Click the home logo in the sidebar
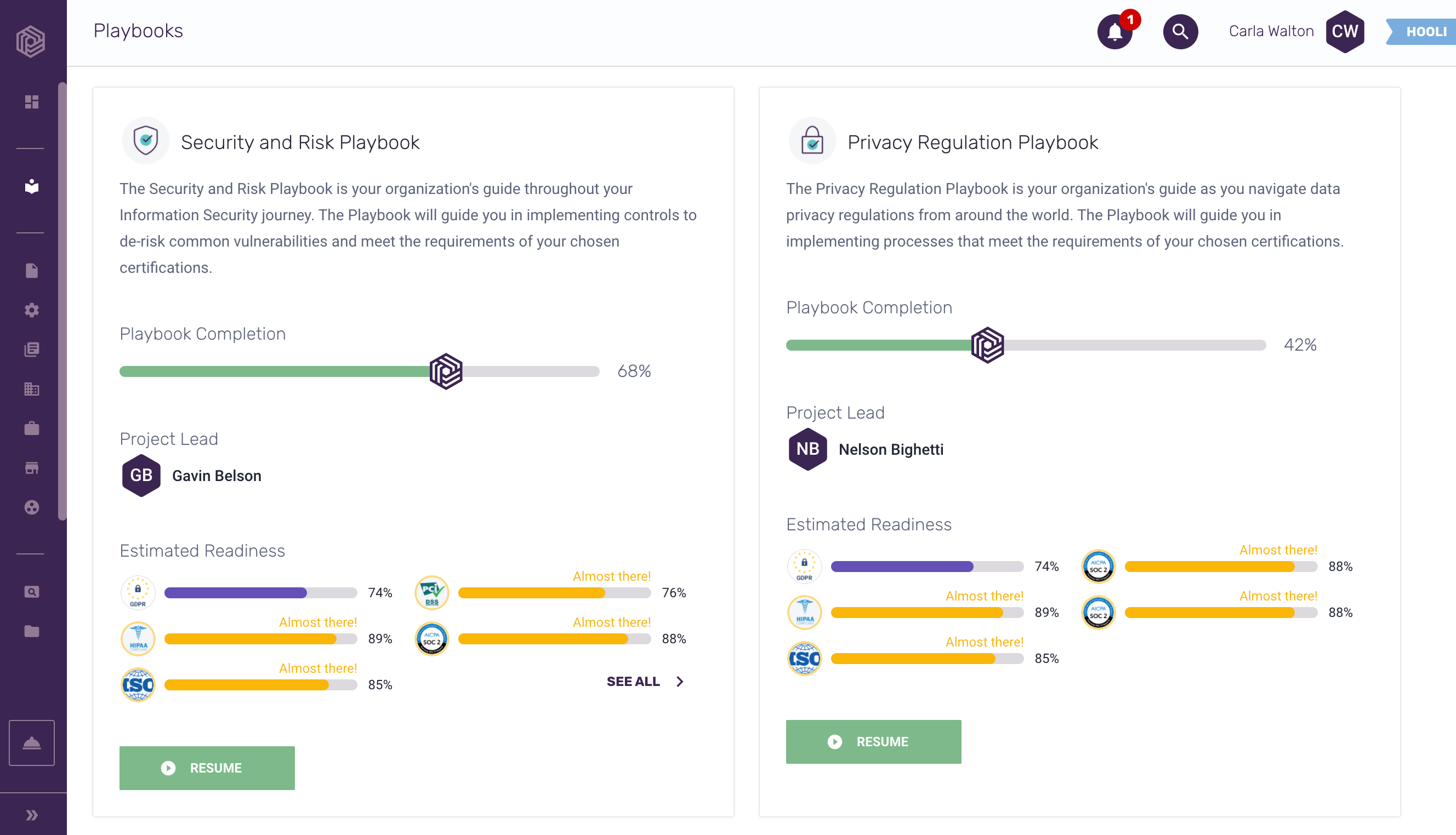The height and width of the screenshot is (835, 1456). (x=31, y=41)
